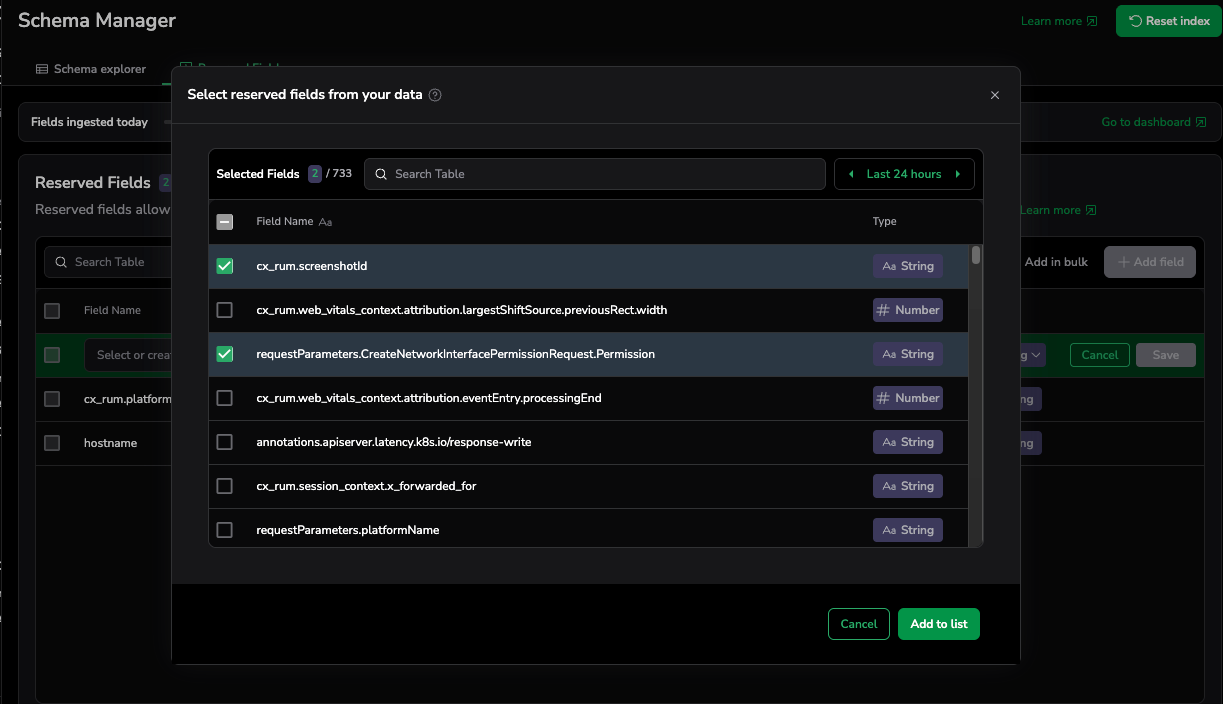Check the cx_rum.session_context.x_forwarded_for checkbox
Image resolution: width=1223 pixels, height=704 pixels.
click(225, 486)
